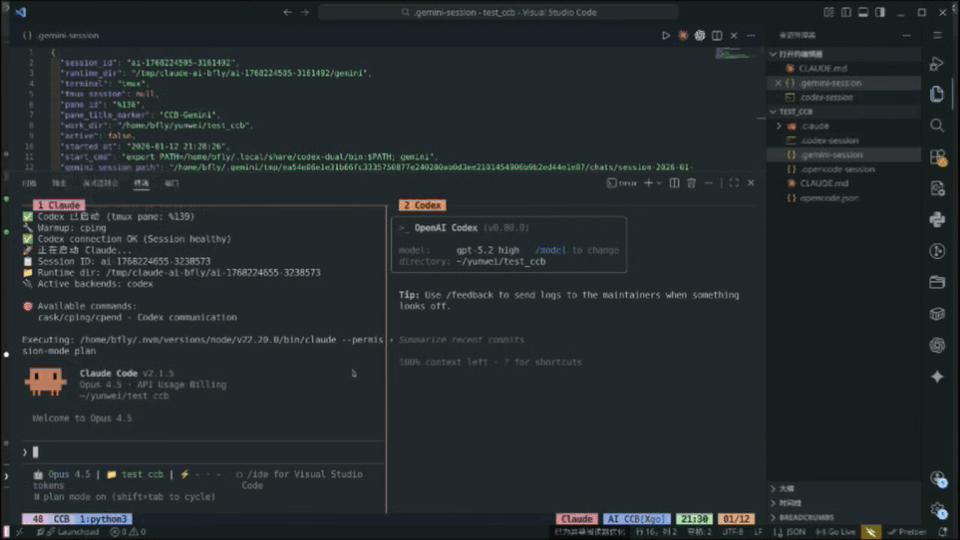Click the command center search box
This screenshot has height=540, width=960.
click(498, 12)
